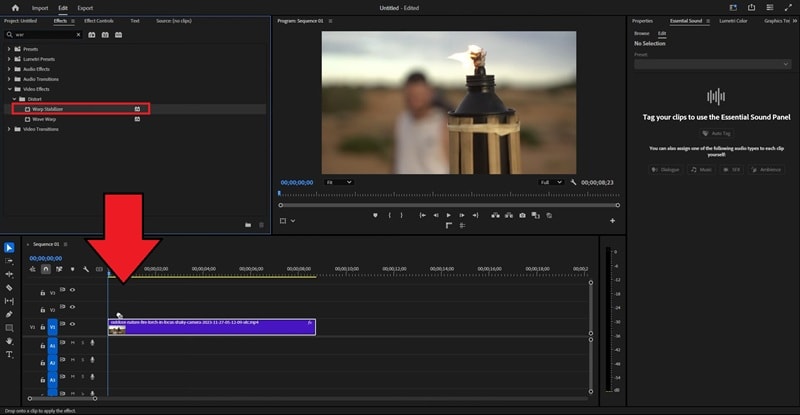Clear the effects search field
Image resolution: width=800 pixels, height=415 pixels.
tap(78, 35)
